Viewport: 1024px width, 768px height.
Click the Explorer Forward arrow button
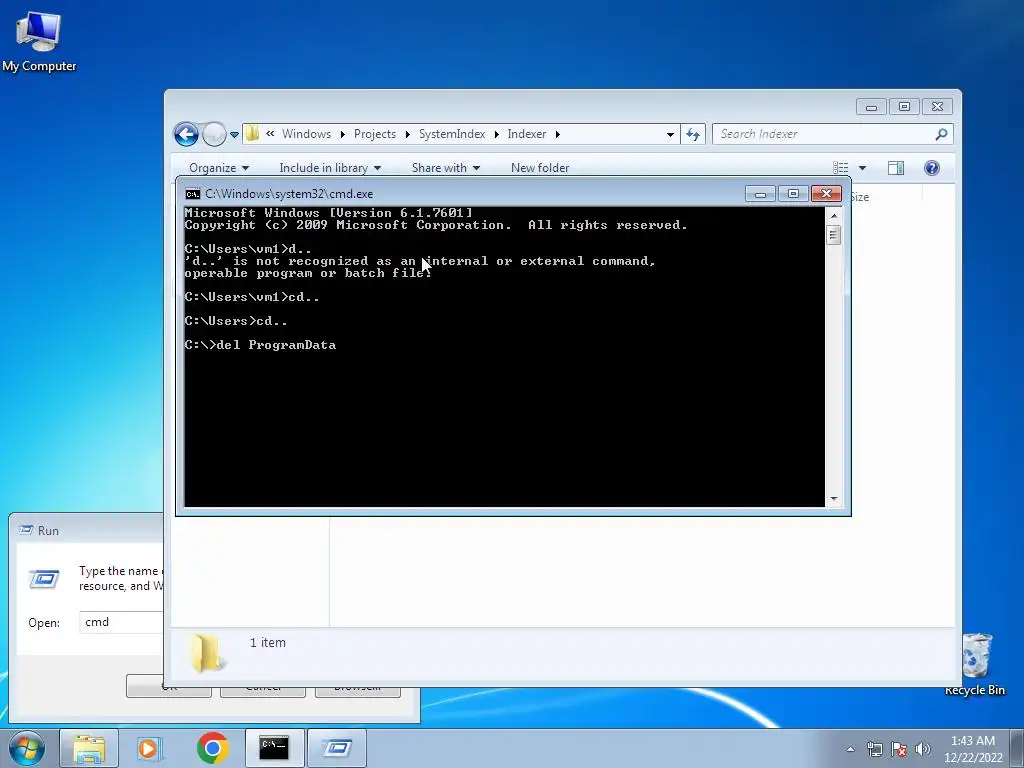point(214,135)
